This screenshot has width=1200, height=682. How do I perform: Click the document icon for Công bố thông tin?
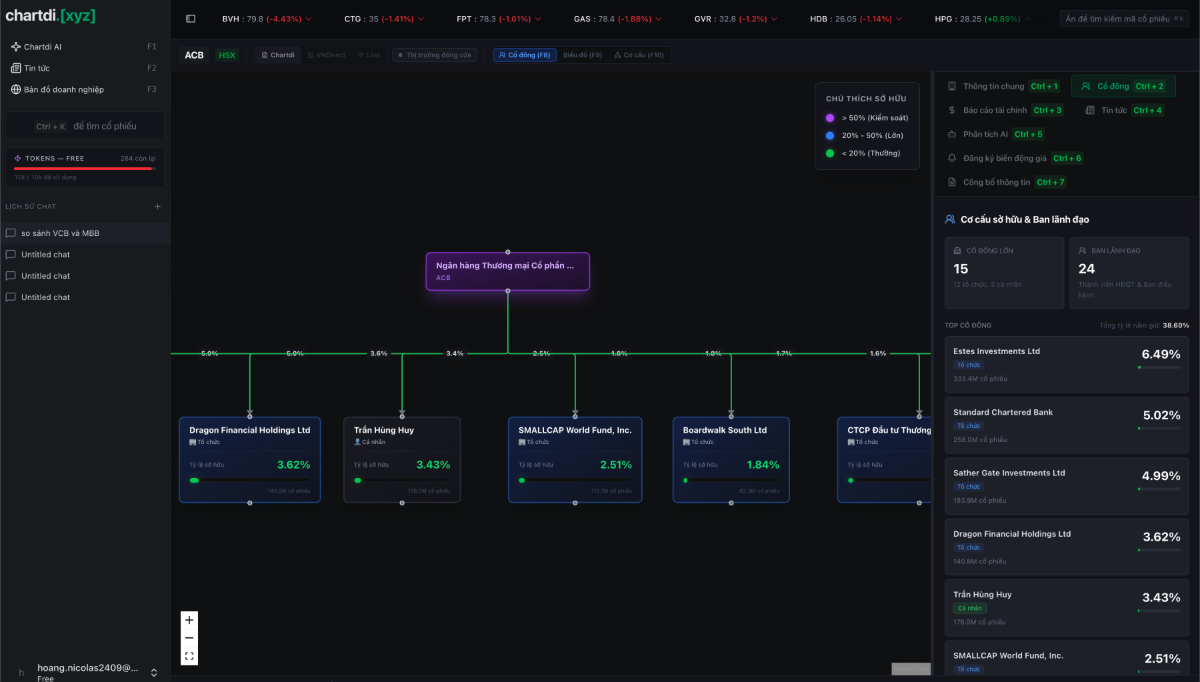pyautogui.click(x=952, y=182)
